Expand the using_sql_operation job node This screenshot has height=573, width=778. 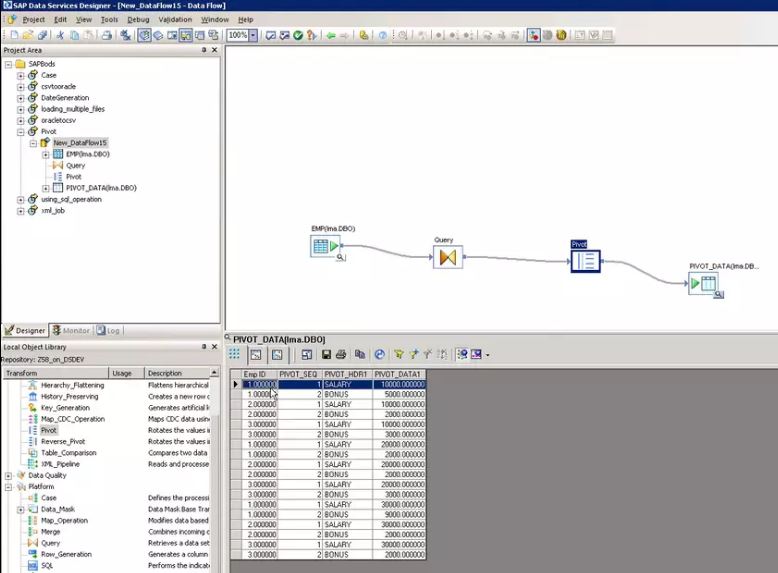coord(21,200)
